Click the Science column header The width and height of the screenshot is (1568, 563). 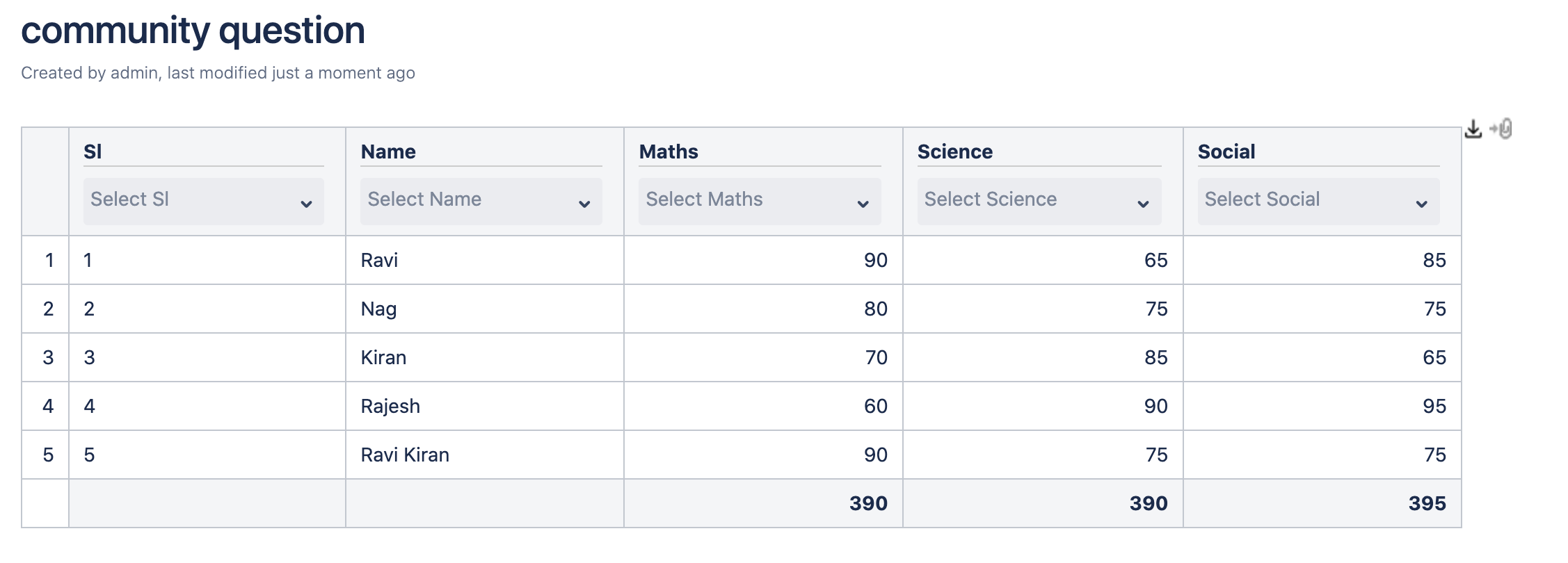pos(954,152)
